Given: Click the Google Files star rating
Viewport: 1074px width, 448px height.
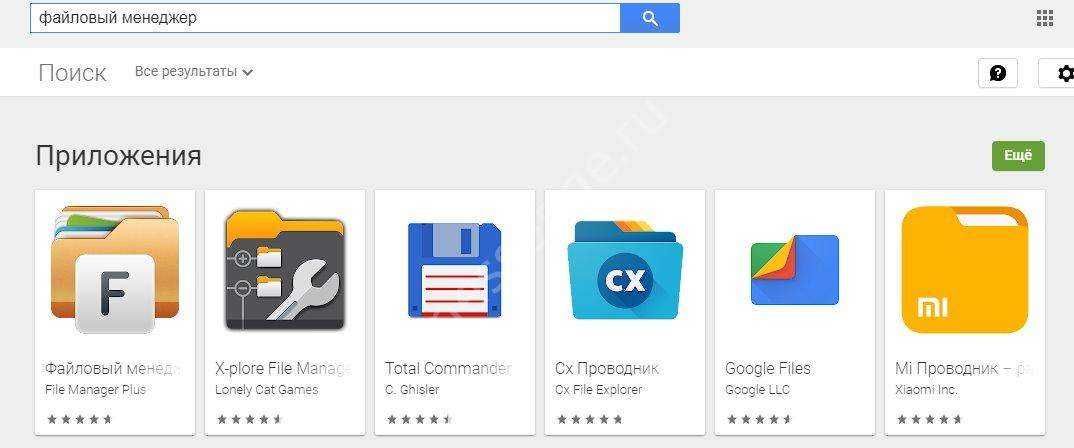Looking at the screenshot, I should pos(758,419).
